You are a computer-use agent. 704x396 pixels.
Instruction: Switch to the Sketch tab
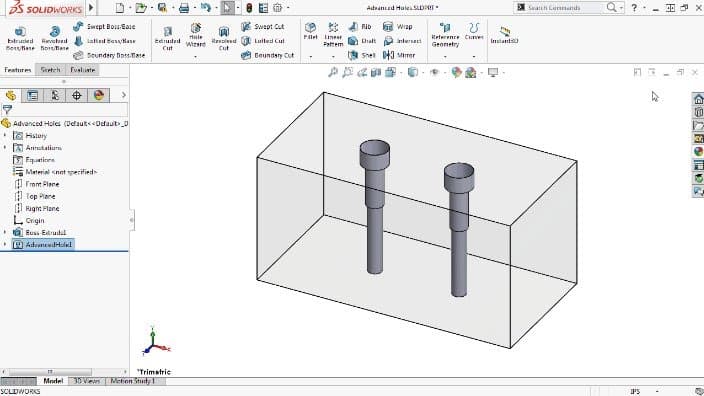pos(50,70)
